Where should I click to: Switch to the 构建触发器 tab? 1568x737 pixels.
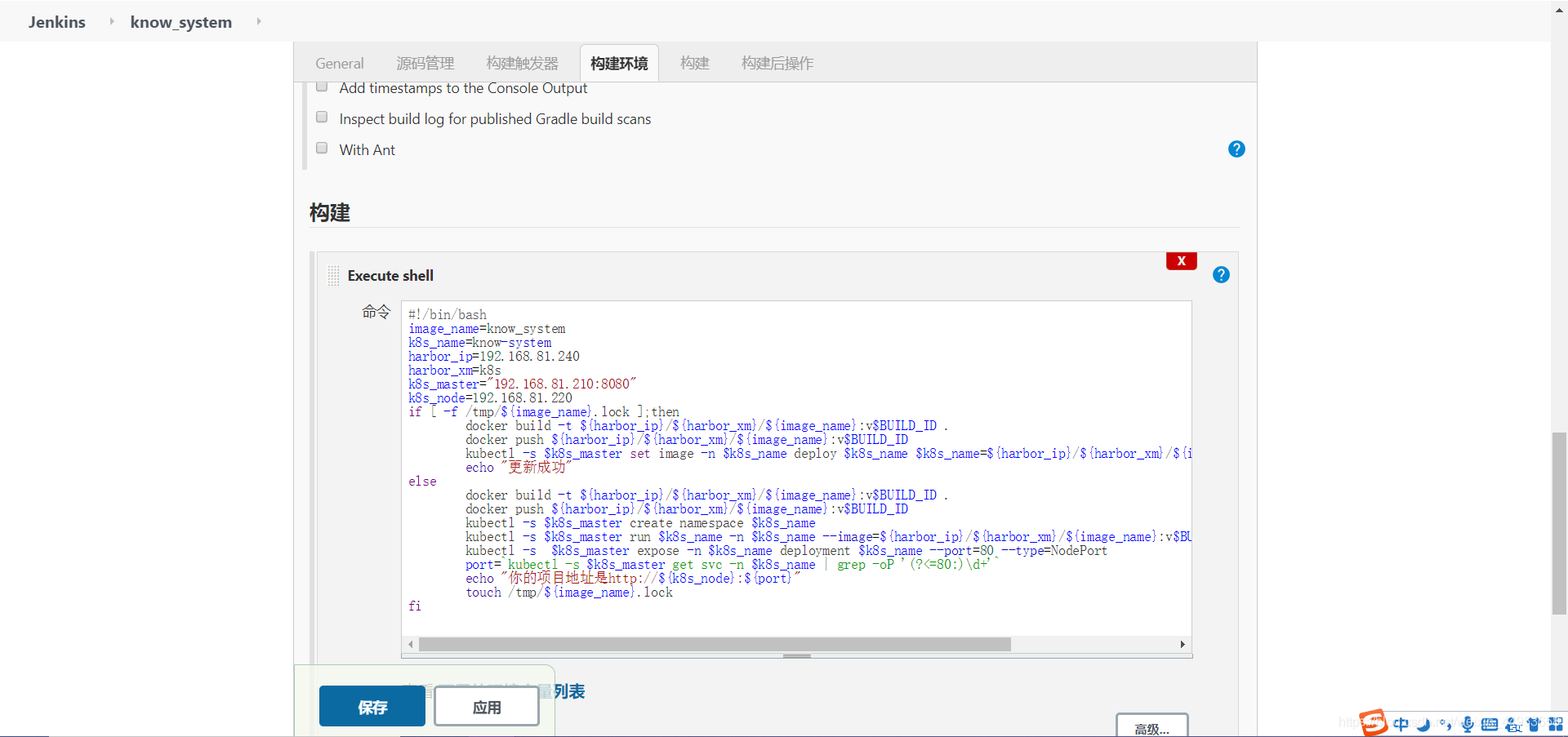click(523, 63)
